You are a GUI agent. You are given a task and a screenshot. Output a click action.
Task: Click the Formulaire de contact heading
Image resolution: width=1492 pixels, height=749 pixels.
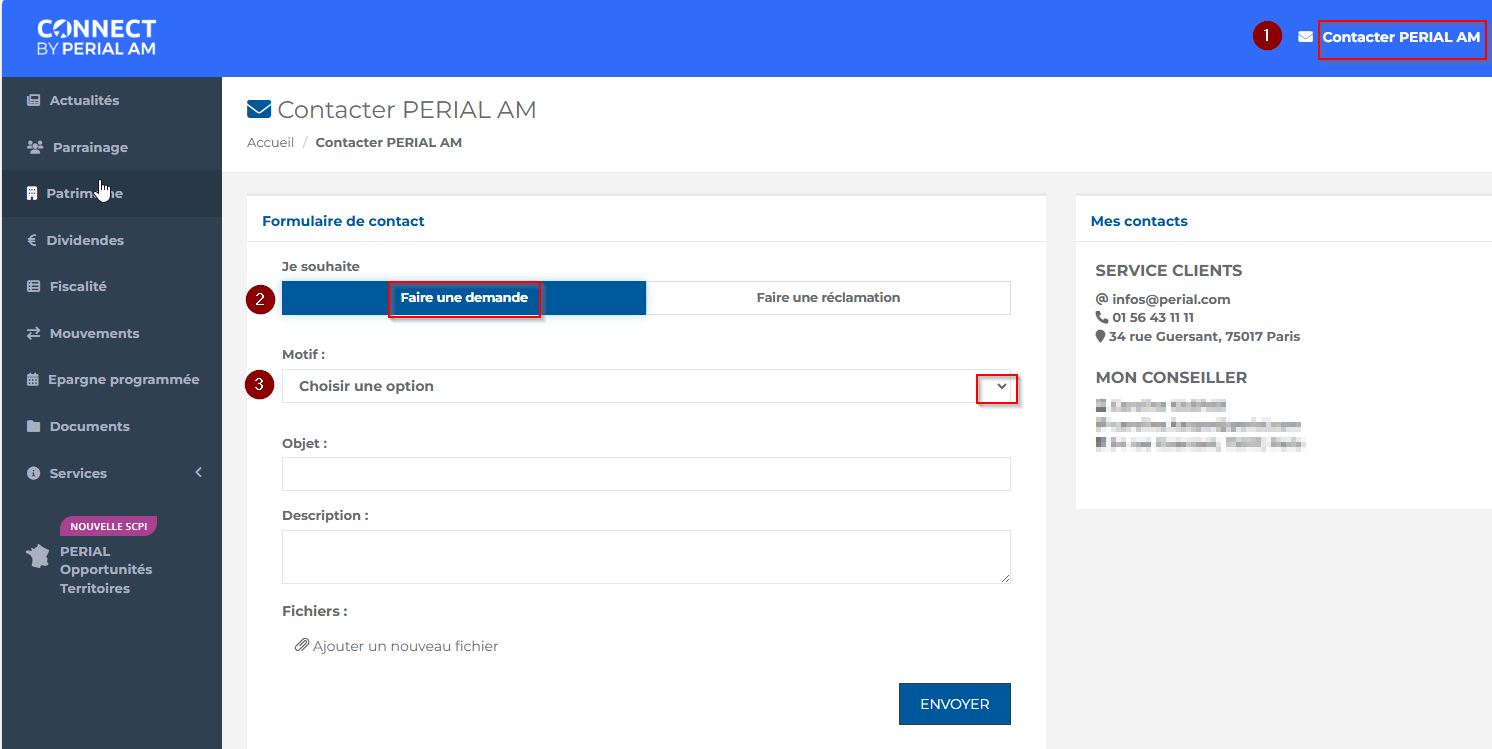343,221
